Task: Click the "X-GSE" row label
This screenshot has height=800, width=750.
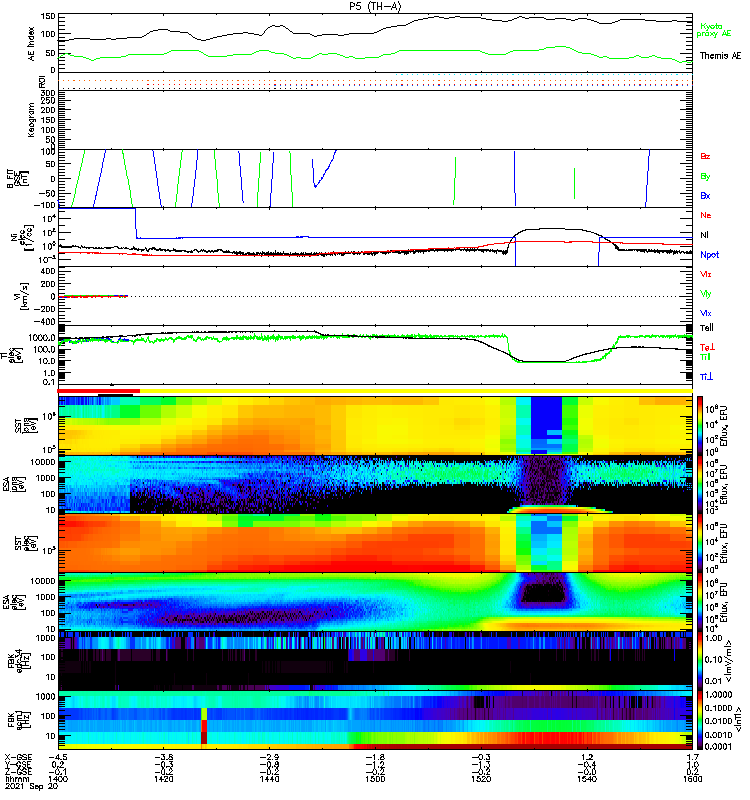Action: [18, 758]
